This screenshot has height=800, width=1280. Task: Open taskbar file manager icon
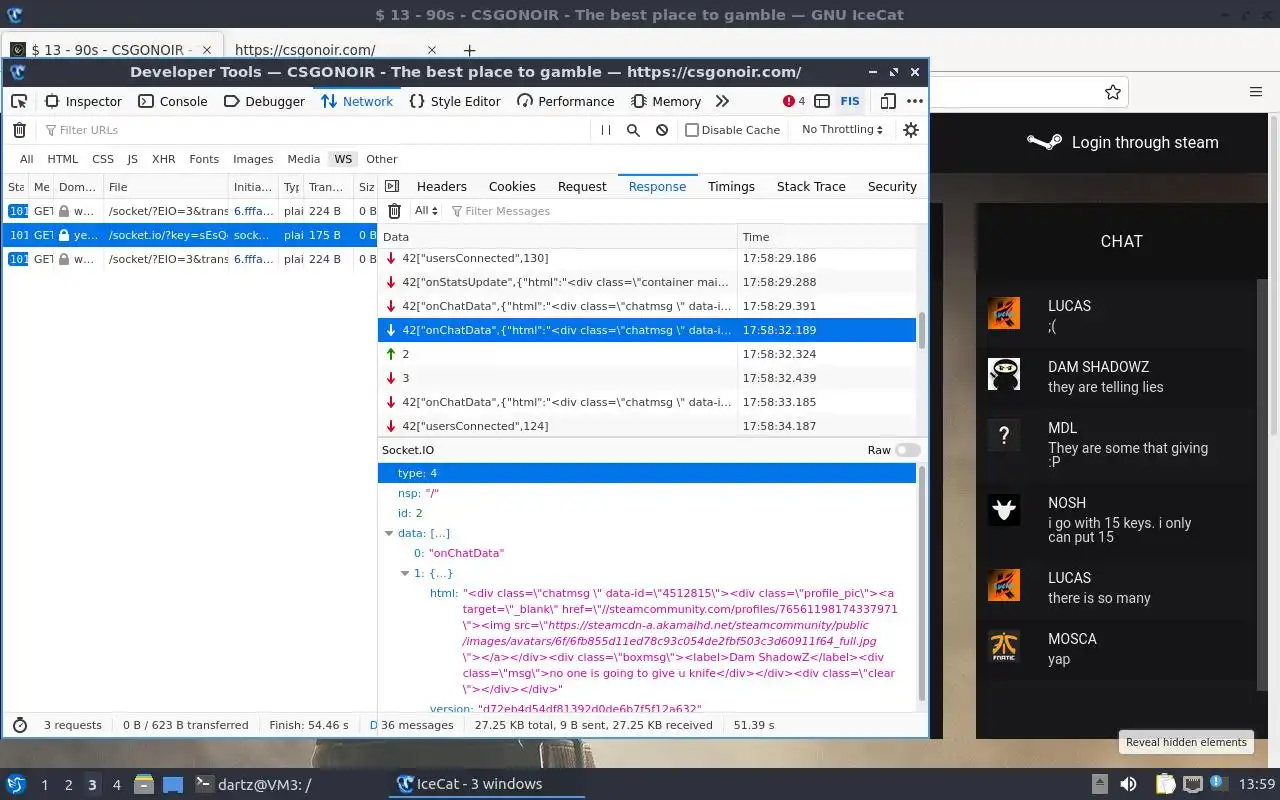point(144,784)
